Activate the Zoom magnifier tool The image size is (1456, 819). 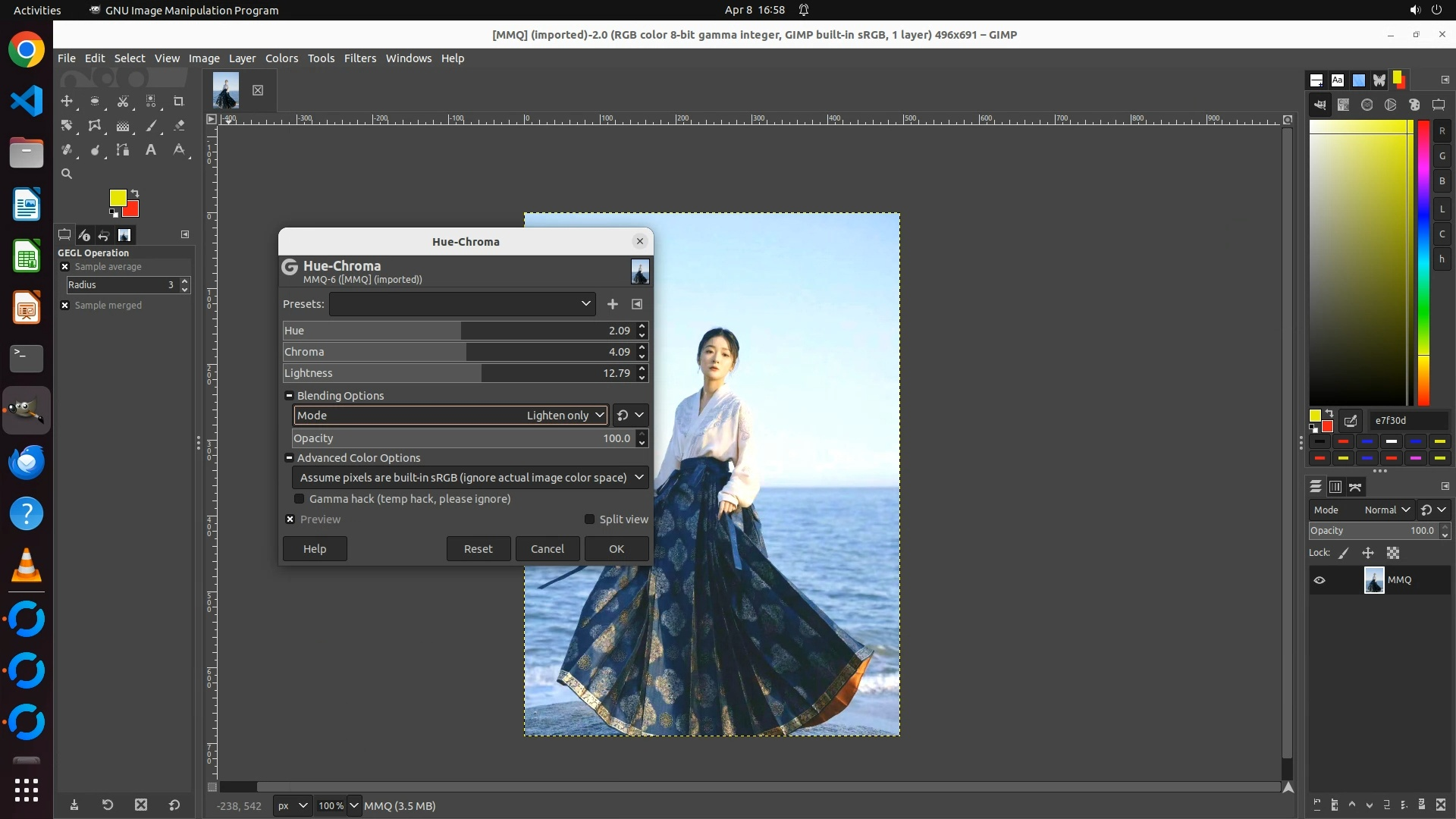67,174
